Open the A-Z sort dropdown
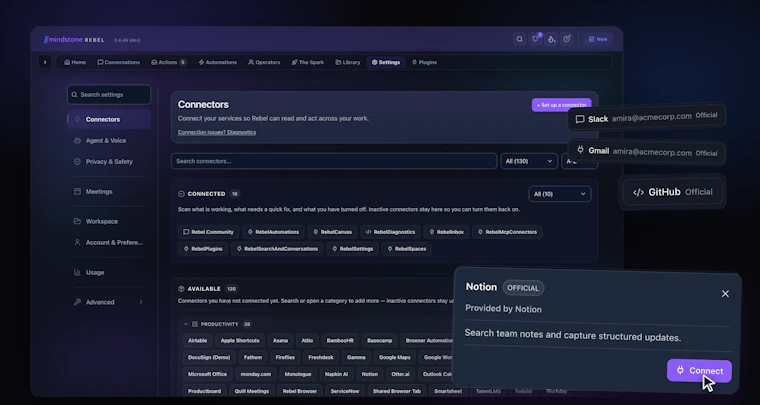The width and height of the screenshot is (760, 405). coord(579,161)
